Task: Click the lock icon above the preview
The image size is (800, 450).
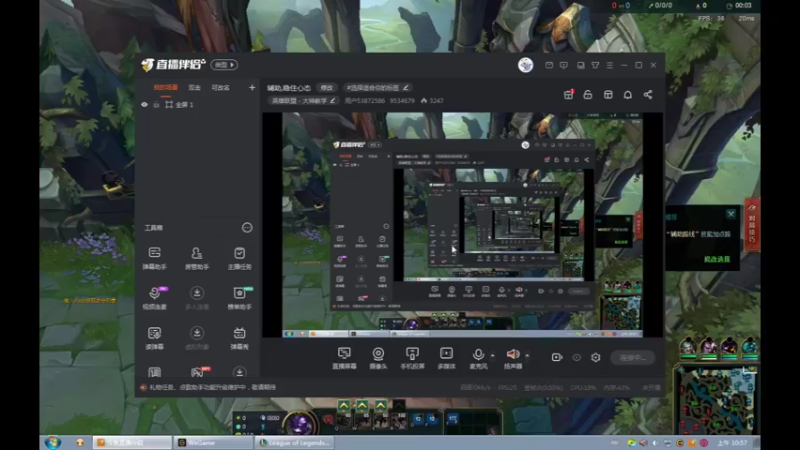Action: [x=588, y=94]
